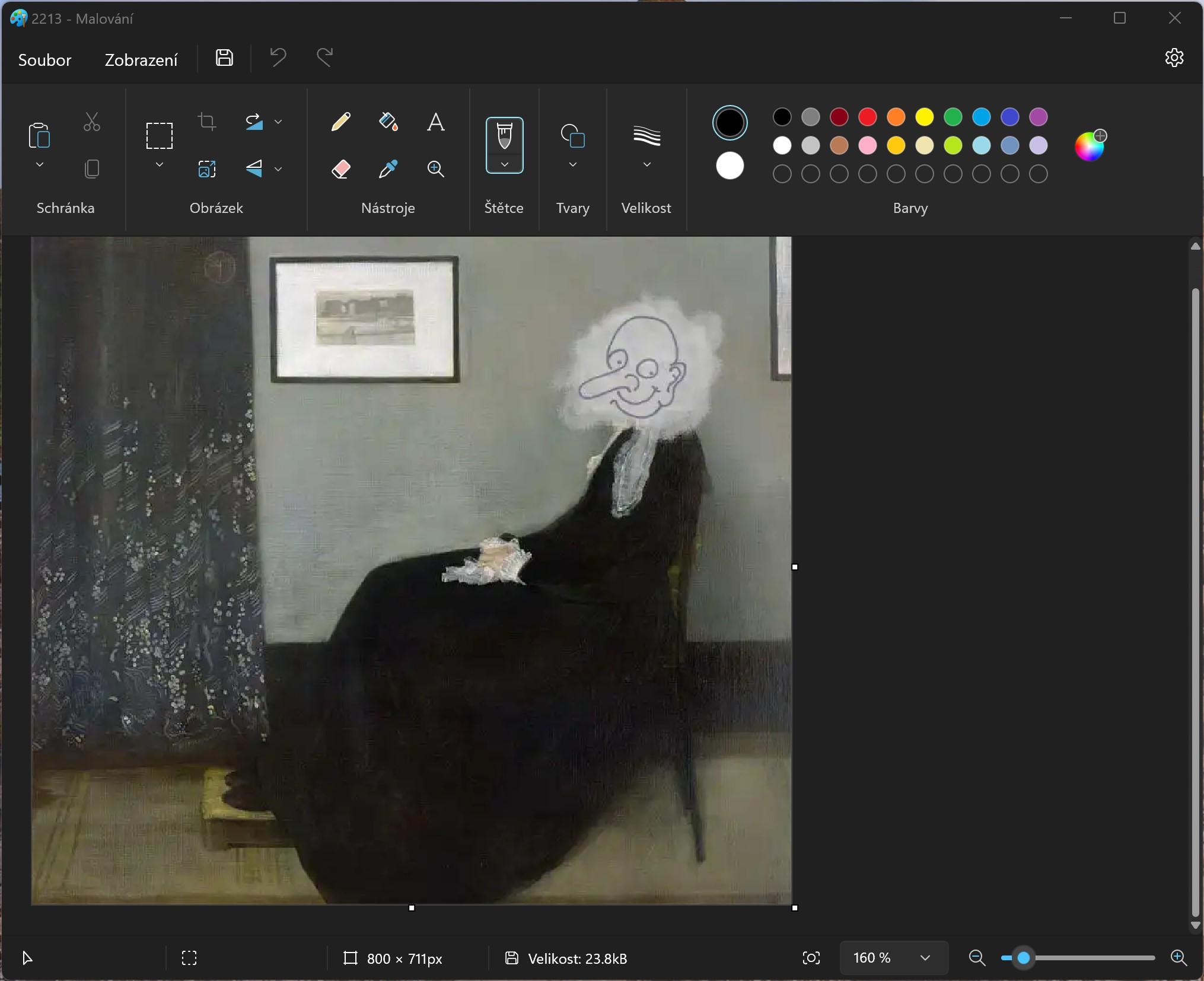Click the zoom in magnifier
Viewport: 1204px width, 981px height.
pos(1179,958)
